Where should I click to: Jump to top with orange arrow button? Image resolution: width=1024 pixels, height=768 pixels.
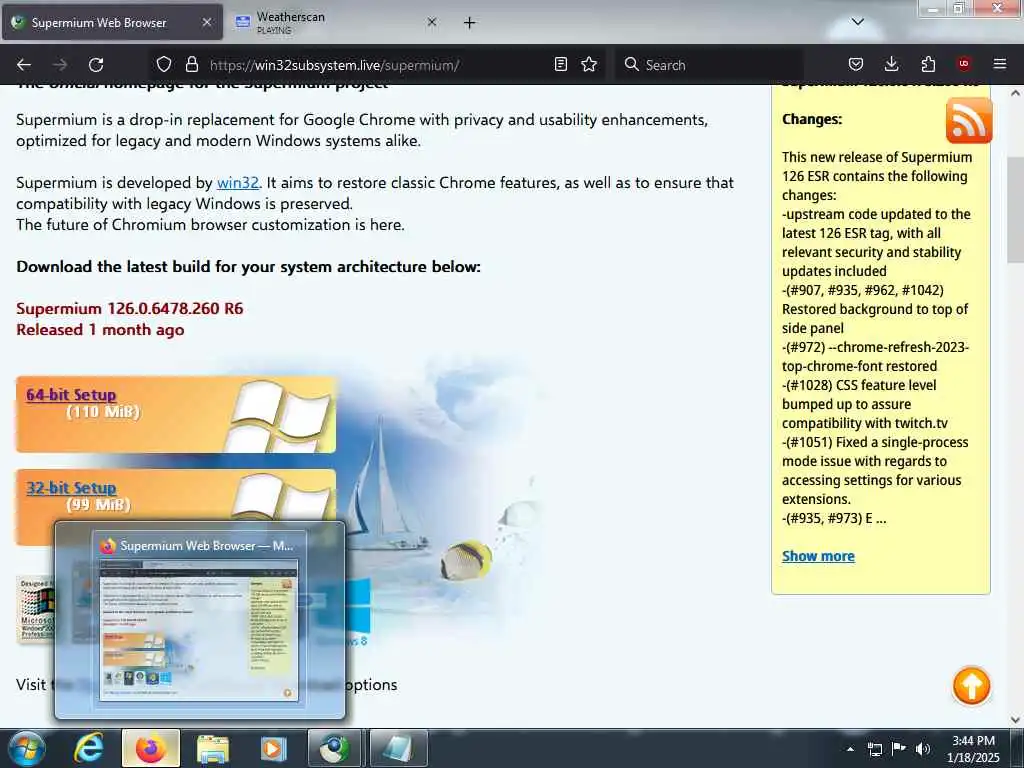coord(972,686)
